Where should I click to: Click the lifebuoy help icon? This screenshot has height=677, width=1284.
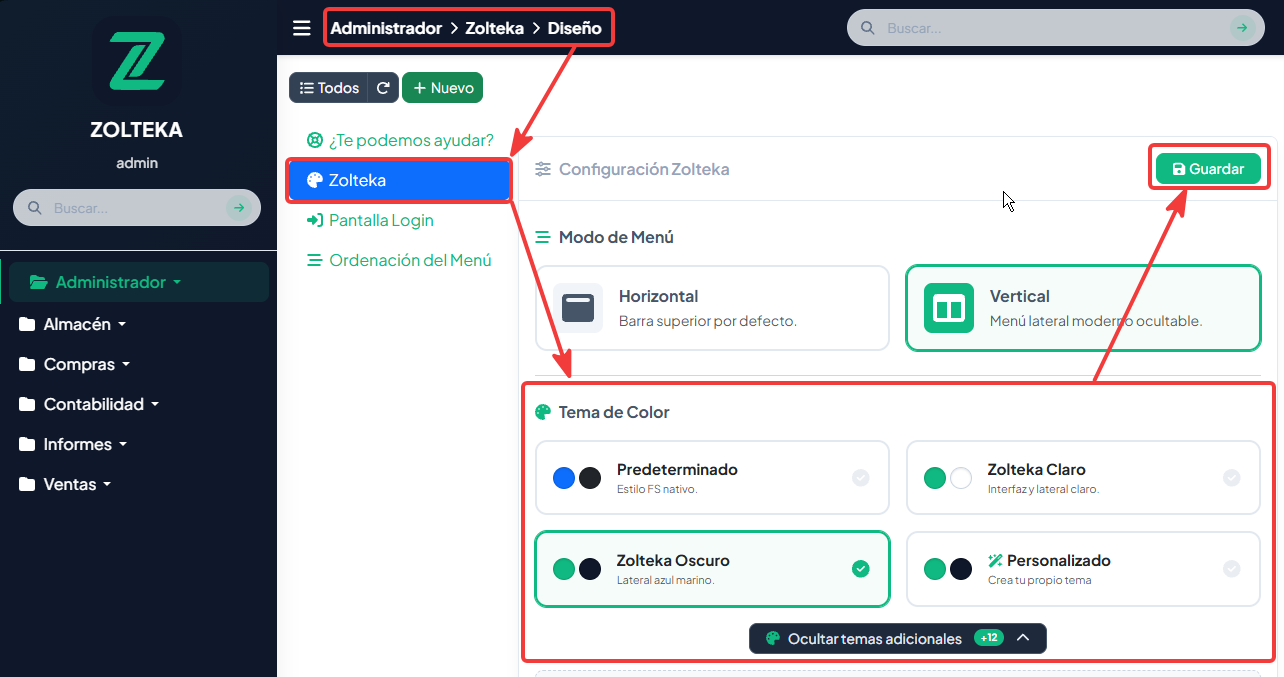click(x=315, y=140)
